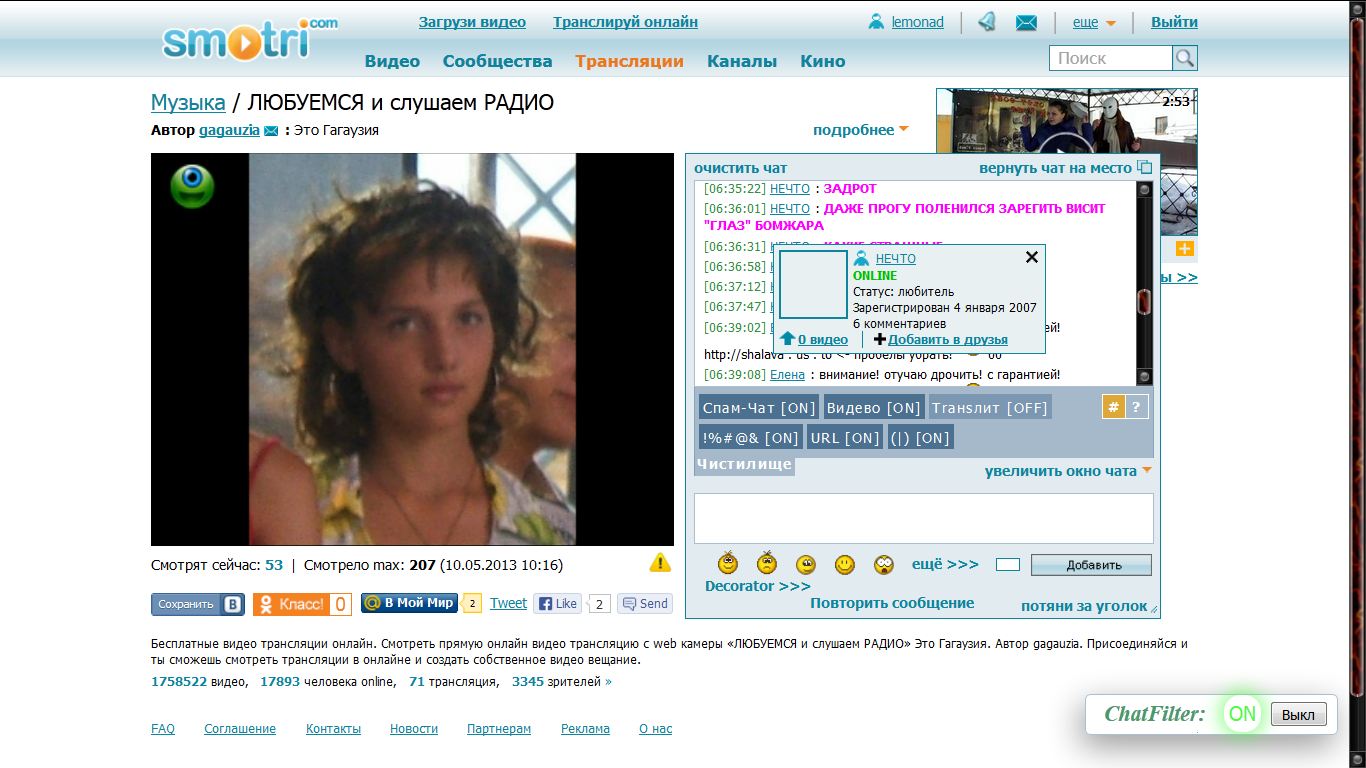Open the FAQ footer link
The width and height of the screenshot is (1366, 768).
click(x=163, y=729)
